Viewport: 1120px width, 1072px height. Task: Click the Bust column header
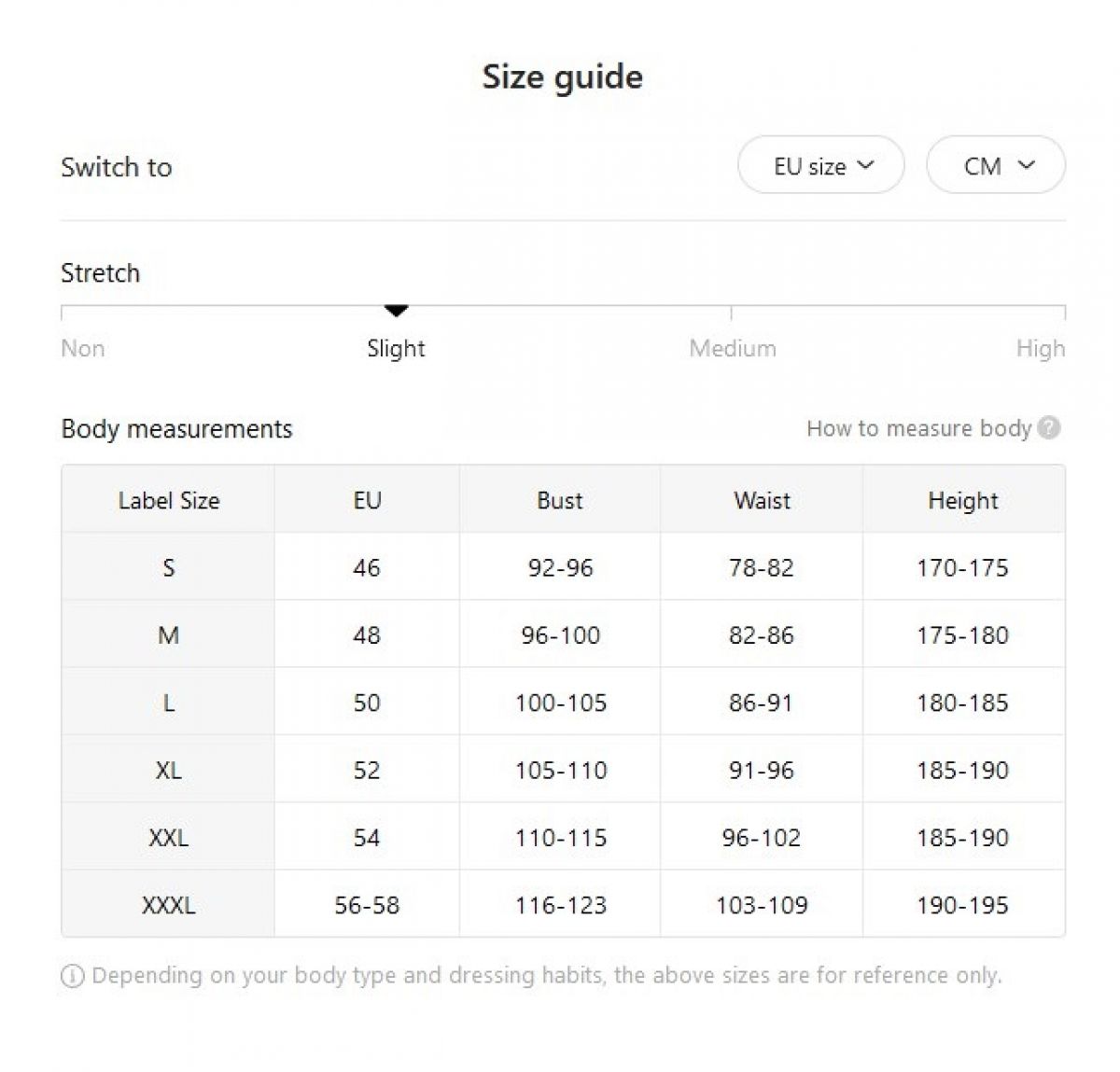(x=560, y=500)
